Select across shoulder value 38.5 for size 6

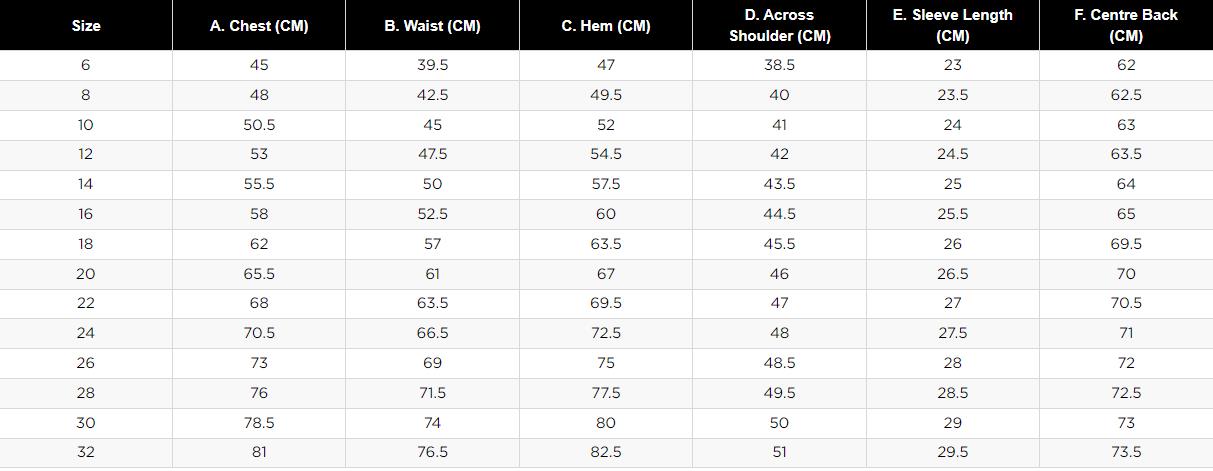coord(779,65)
